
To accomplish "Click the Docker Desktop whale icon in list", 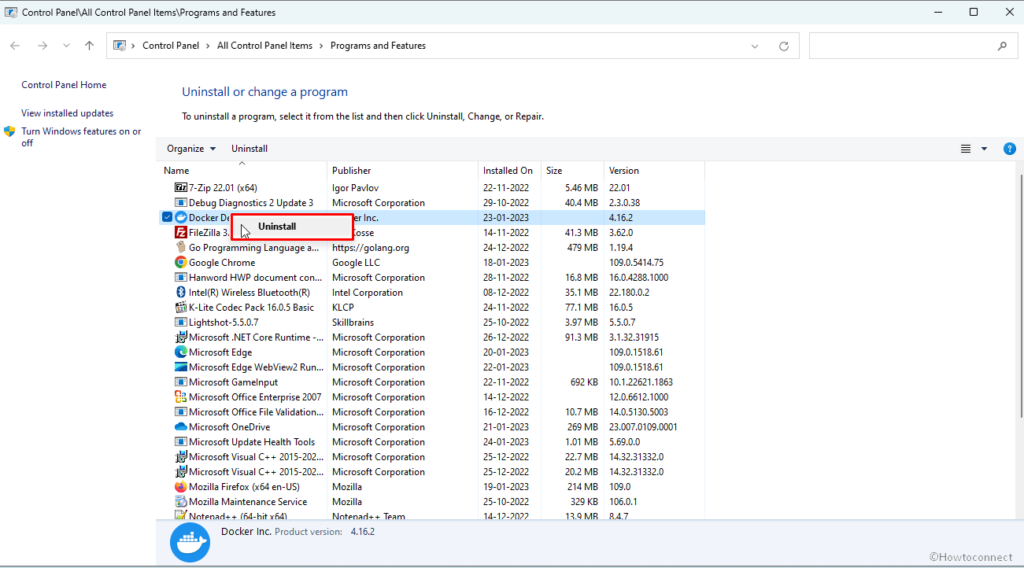I will pos(181,217).
